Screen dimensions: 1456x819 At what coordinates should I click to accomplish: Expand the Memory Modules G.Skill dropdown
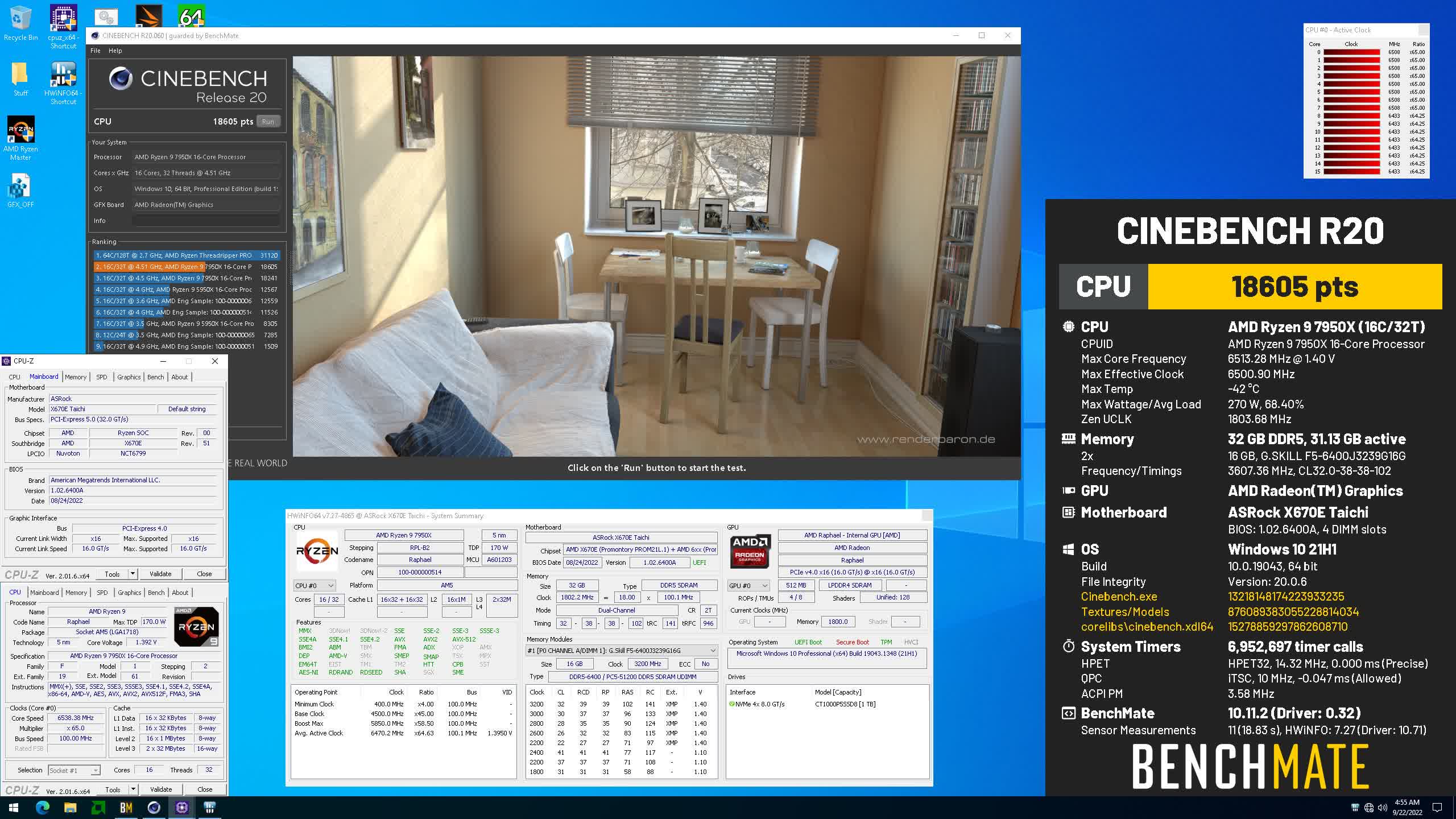(622, 650)
